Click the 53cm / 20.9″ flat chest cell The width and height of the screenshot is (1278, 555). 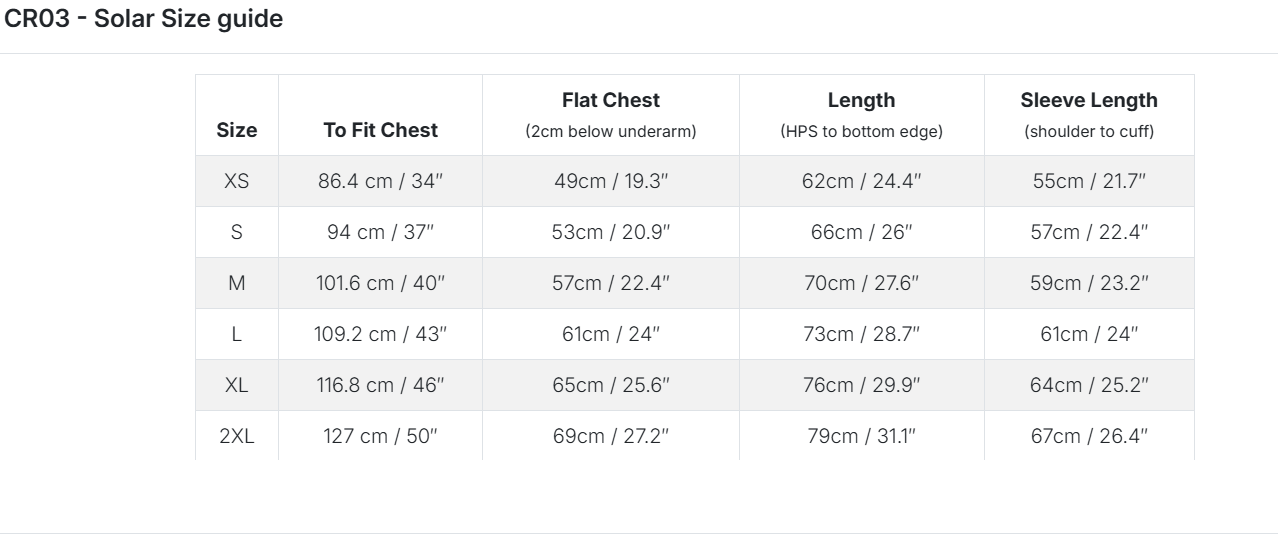pos(611,232)
